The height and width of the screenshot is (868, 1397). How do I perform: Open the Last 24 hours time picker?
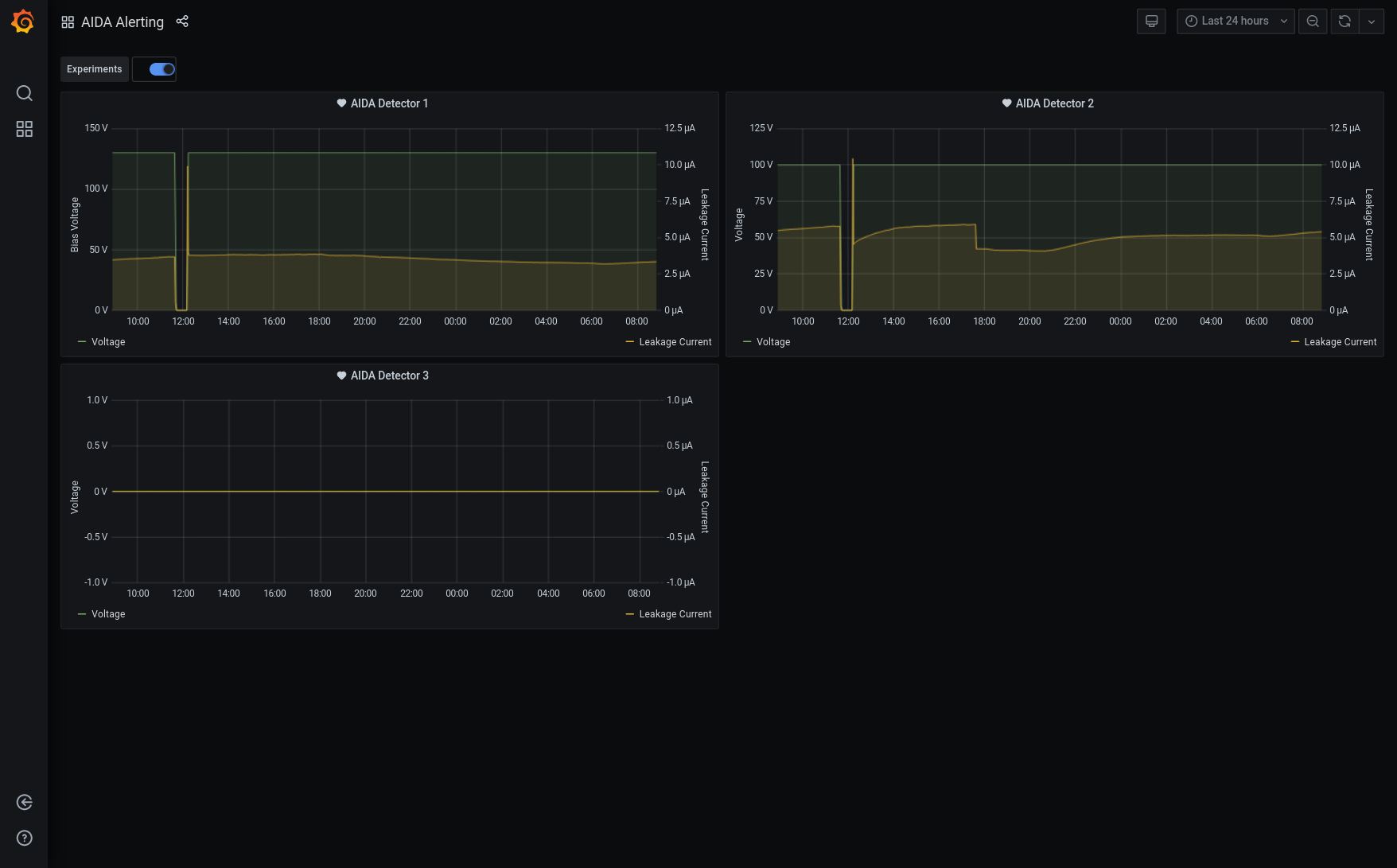click(x=1236, y=21)
